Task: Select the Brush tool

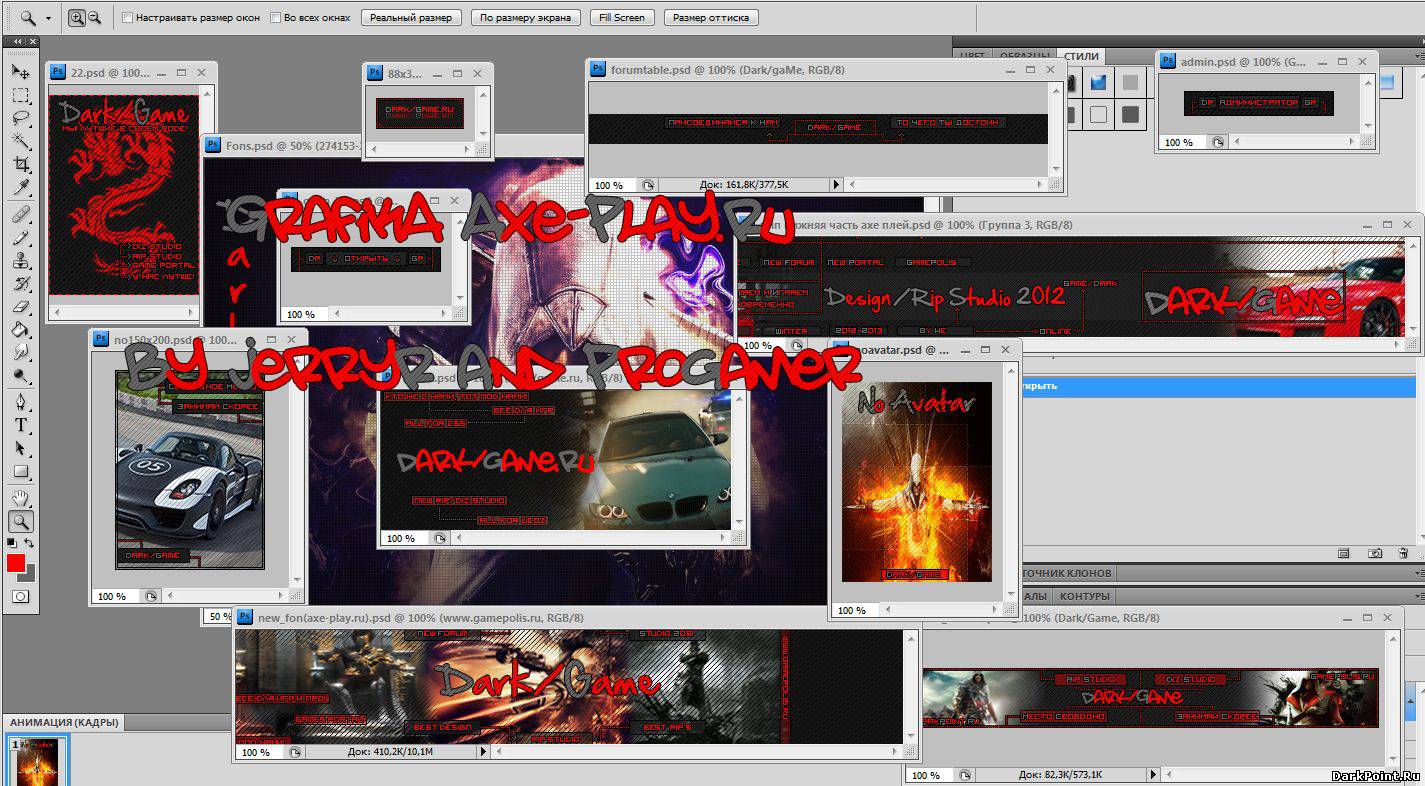Action: point(20,238)
